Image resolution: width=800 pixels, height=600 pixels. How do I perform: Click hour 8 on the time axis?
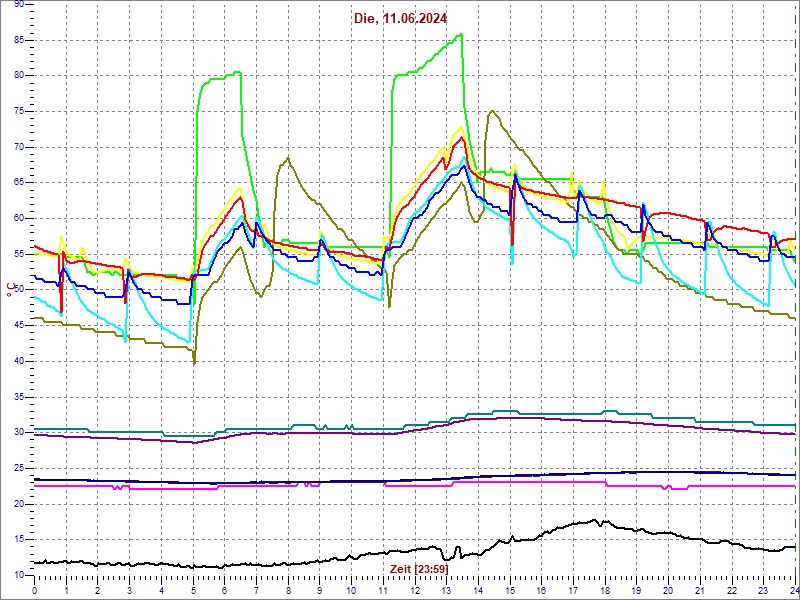288,589
